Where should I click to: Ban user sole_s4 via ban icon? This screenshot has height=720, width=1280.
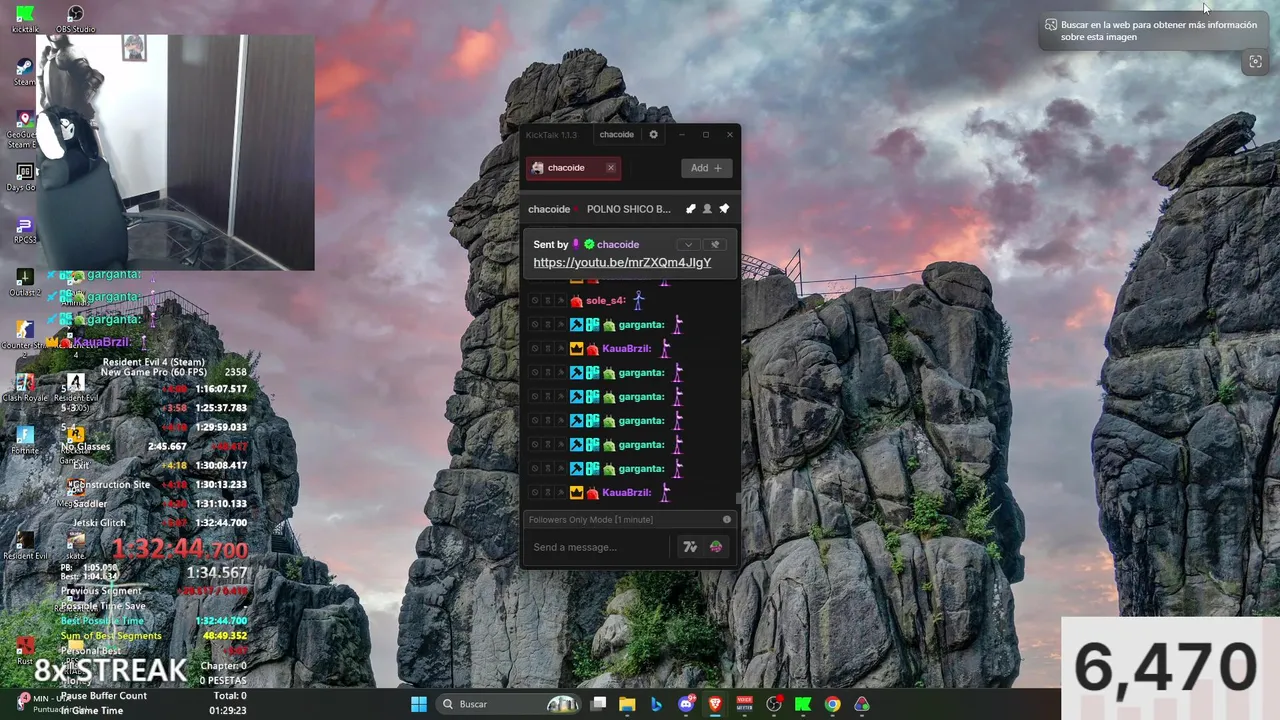click(534, 301)
